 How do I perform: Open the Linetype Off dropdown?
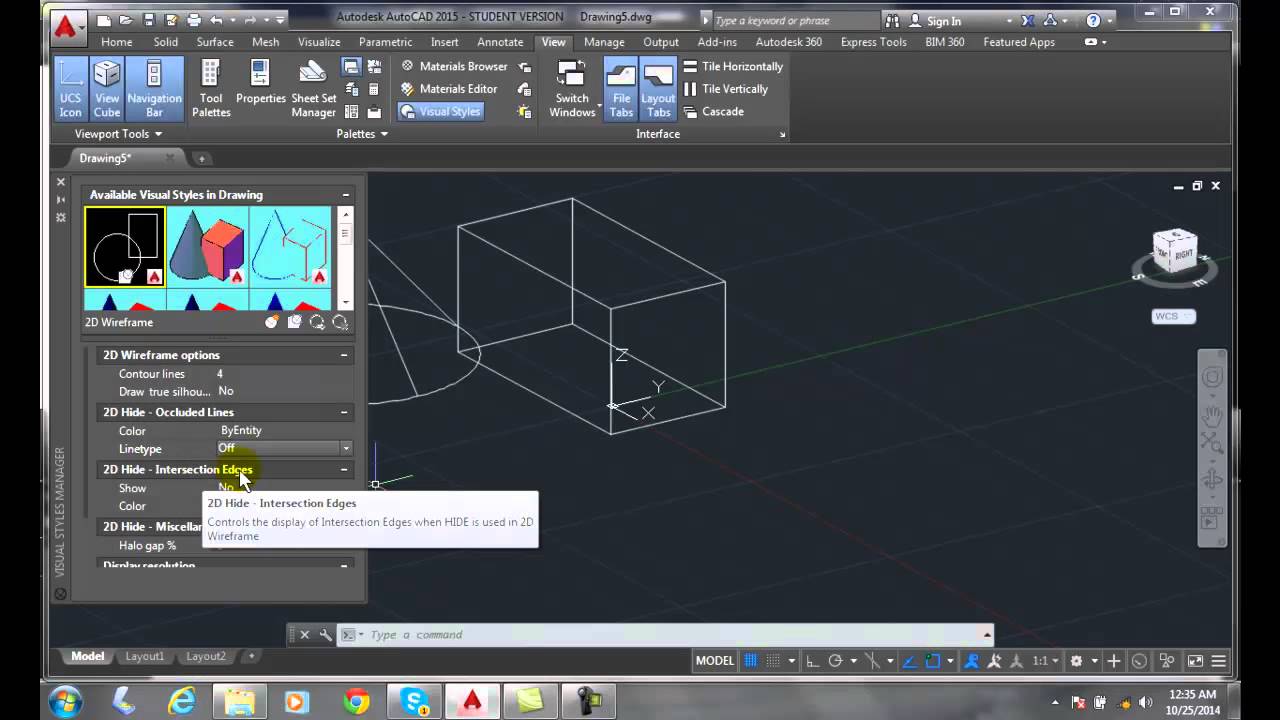[x=346, y=448]
